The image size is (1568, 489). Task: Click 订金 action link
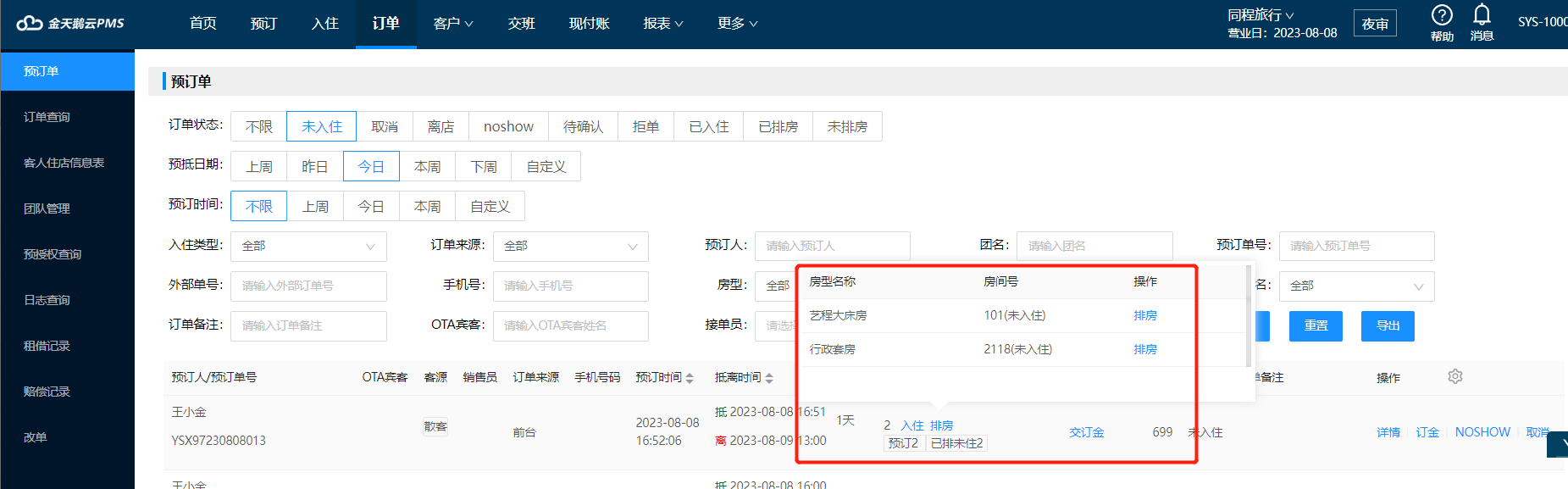(1427, 432)
